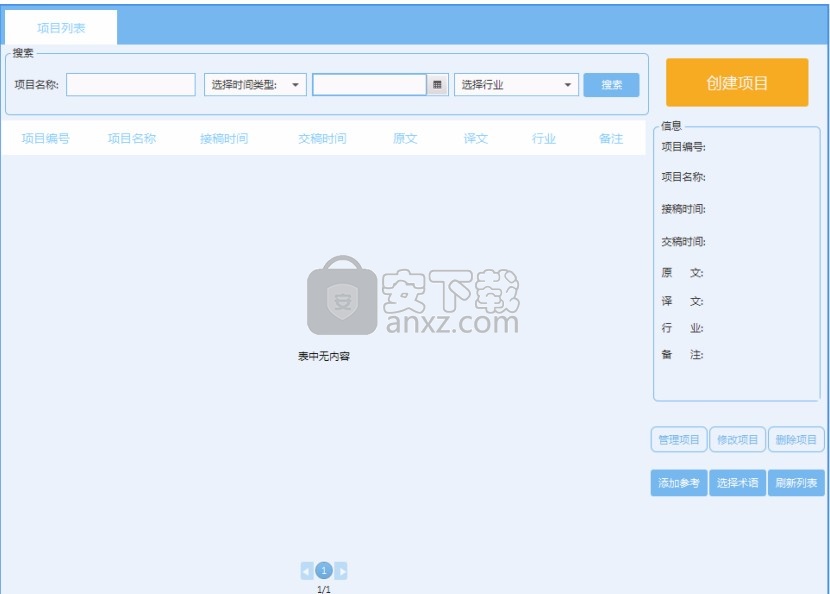Open 管理项目 button
This screenshot has height=594, width=830.
coord(679,439)
